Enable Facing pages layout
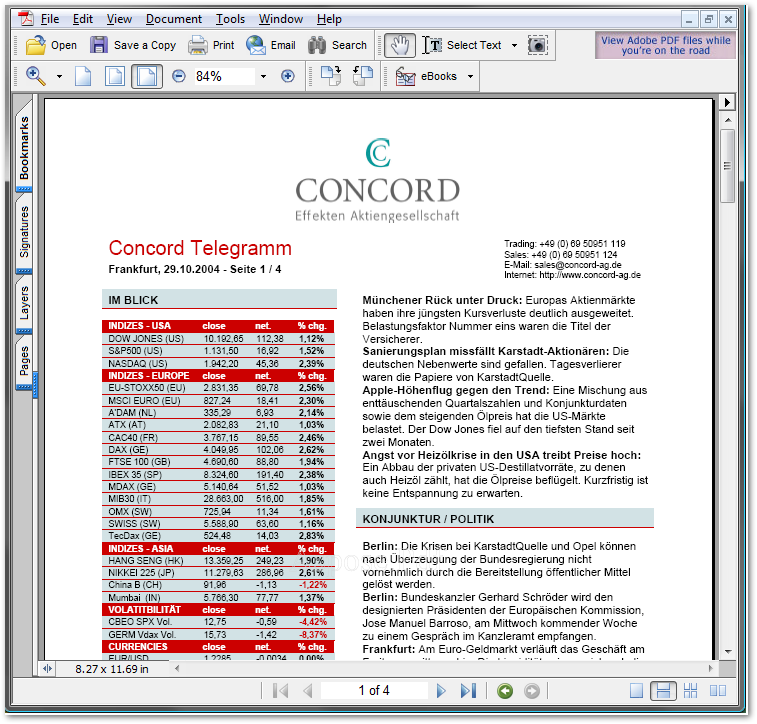This screenshot has height=724, width=757. tap(717, 691)
